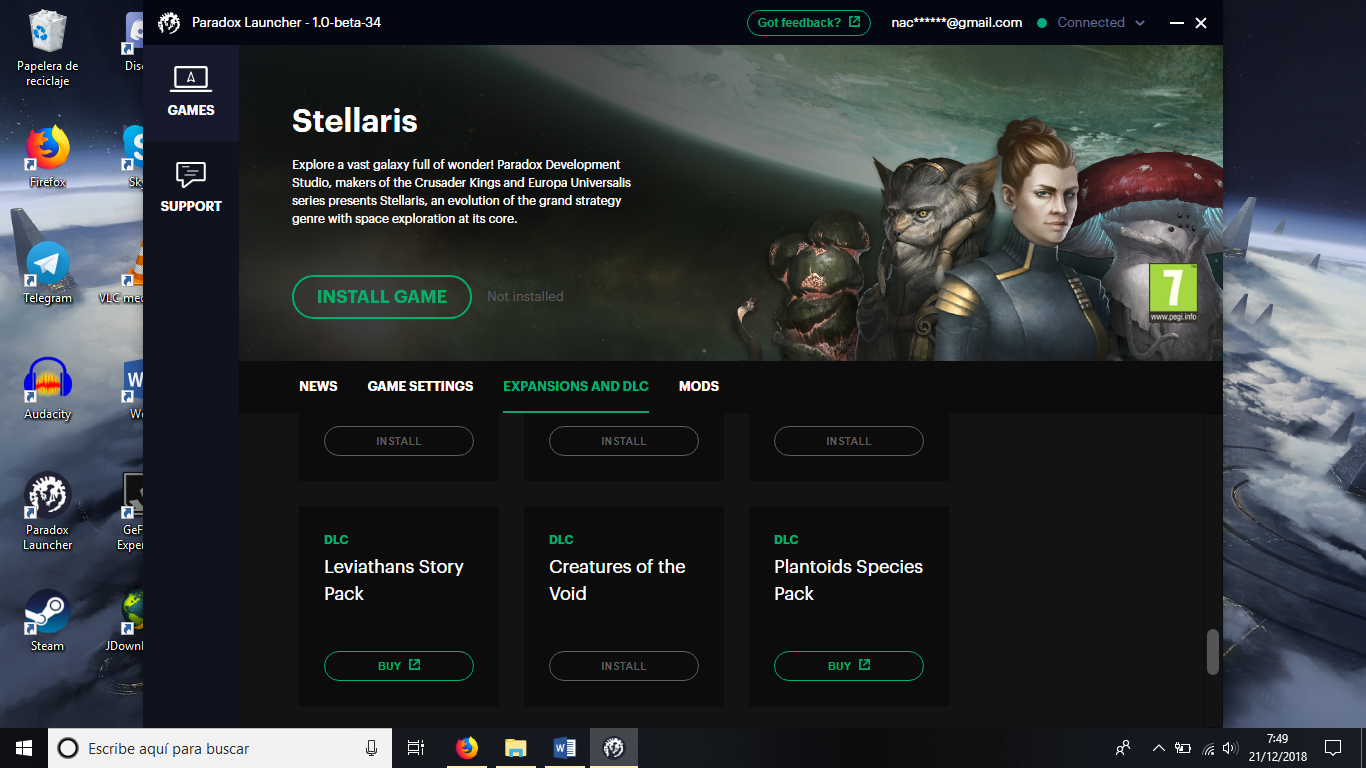Switch to the MODS tab
Viewport: 1366px width, 768px height.
pos(698,386)
